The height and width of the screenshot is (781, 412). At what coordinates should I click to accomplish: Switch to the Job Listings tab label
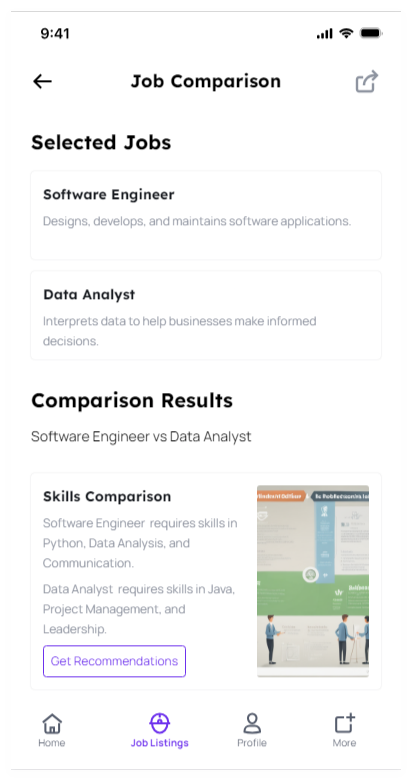(159, 743)
